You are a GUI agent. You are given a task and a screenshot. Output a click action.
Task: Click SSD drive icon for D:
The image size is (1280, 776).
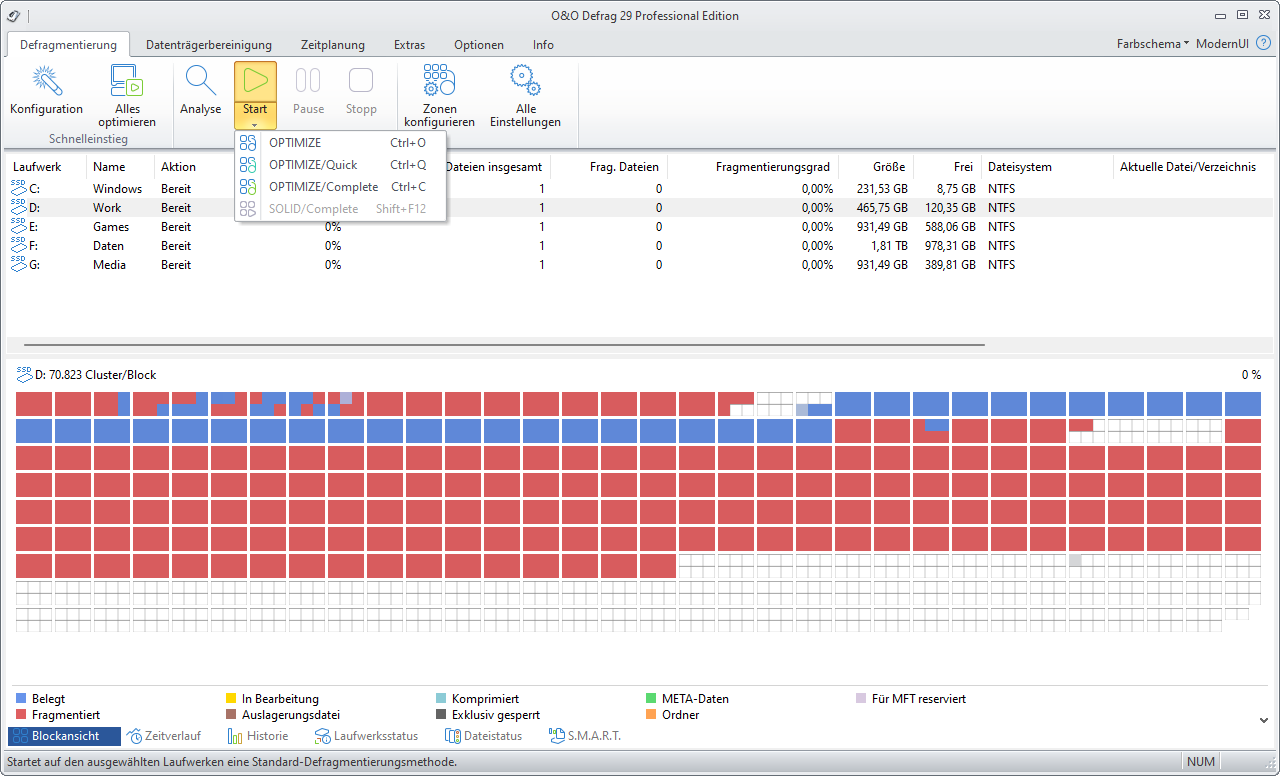pyautogui.click(x=19, y=207)
